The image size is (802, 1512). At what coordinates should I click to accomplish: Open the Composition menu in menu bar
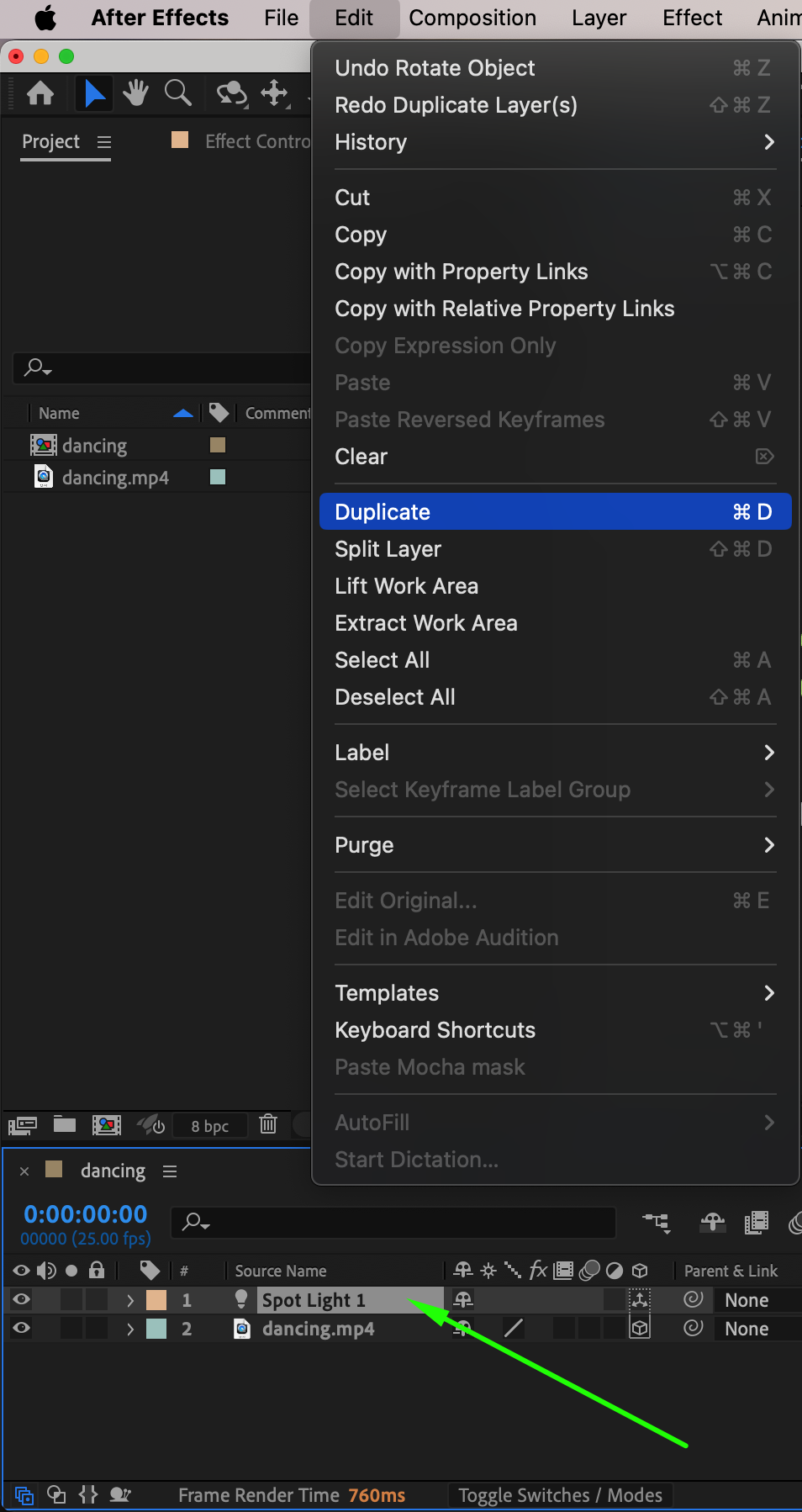pyautogui.click(x=472, y=18)
